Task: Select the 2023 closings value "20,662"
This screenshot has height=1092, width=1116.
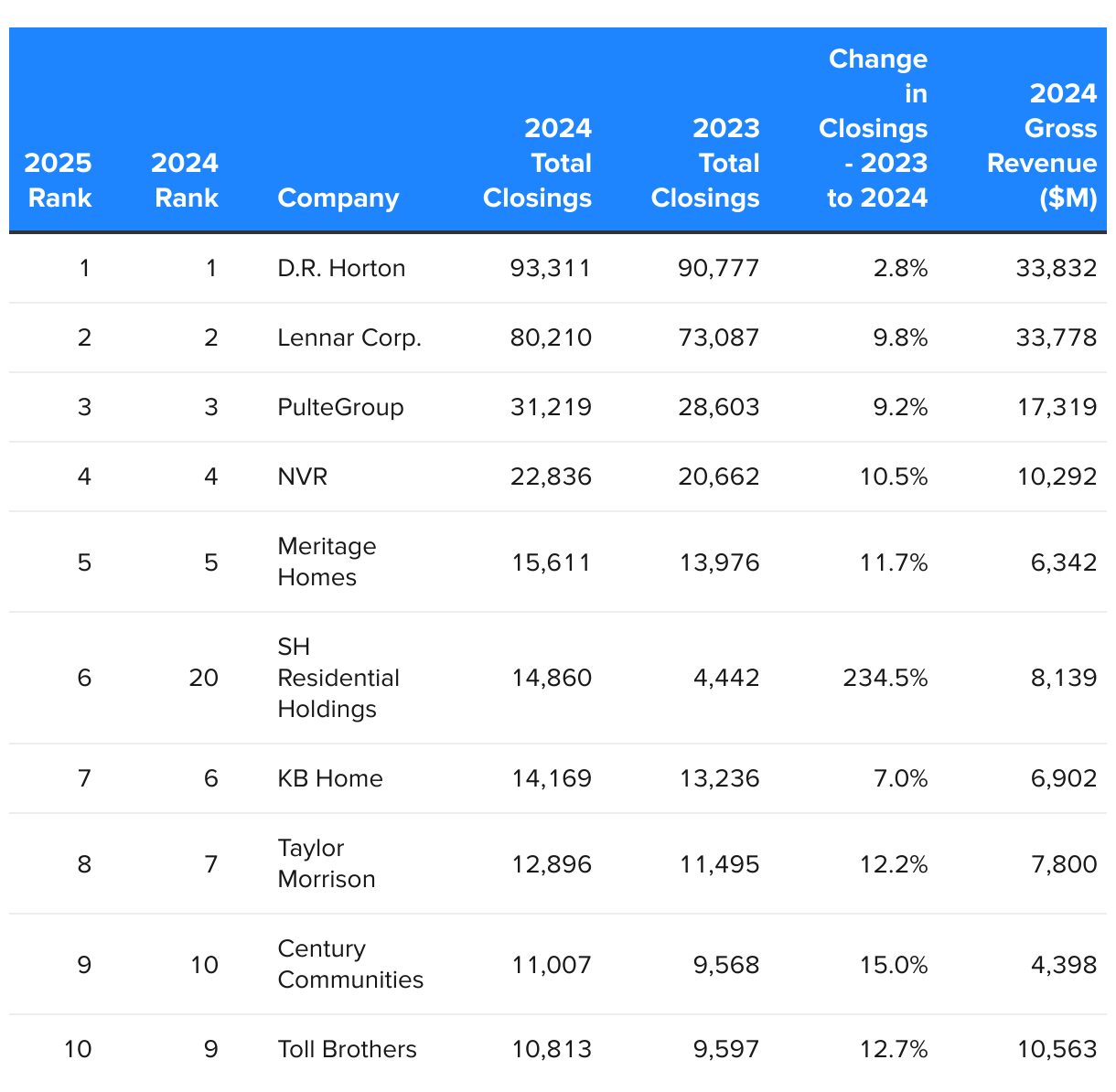Action: tap(719, 476)
